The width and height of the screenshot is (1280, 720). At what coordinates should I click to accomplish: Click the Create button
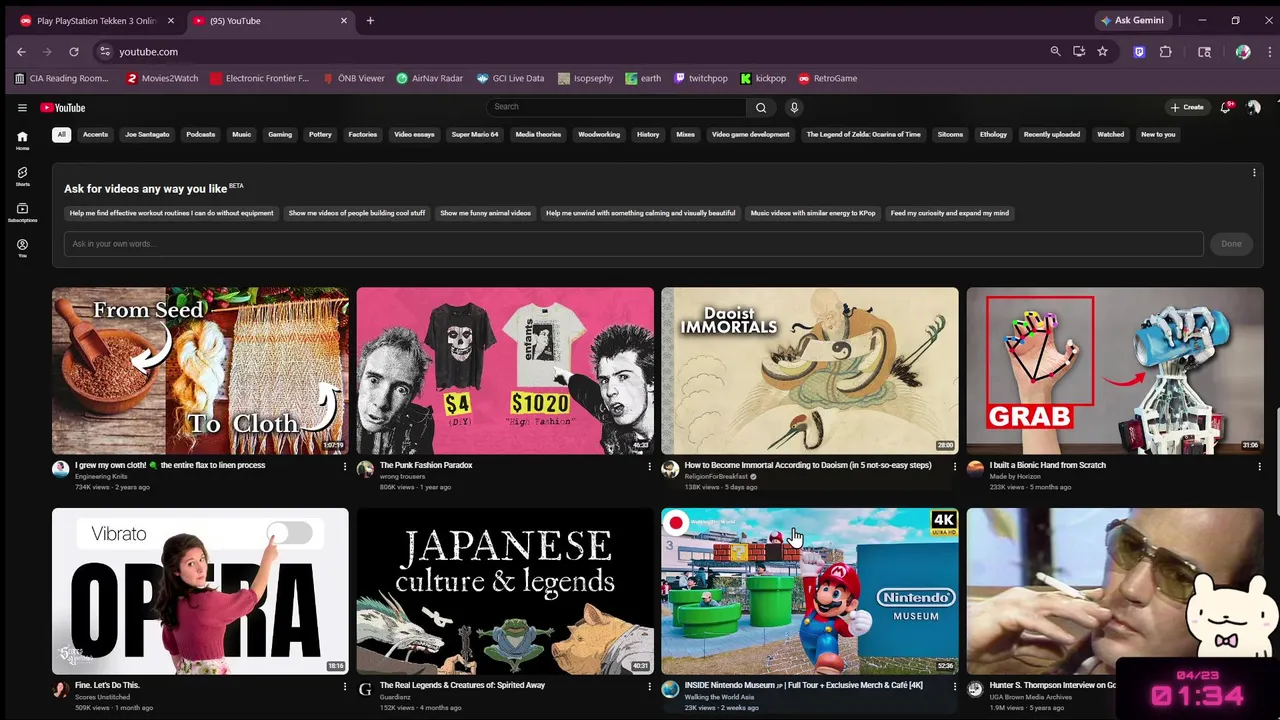point(1187,107)
